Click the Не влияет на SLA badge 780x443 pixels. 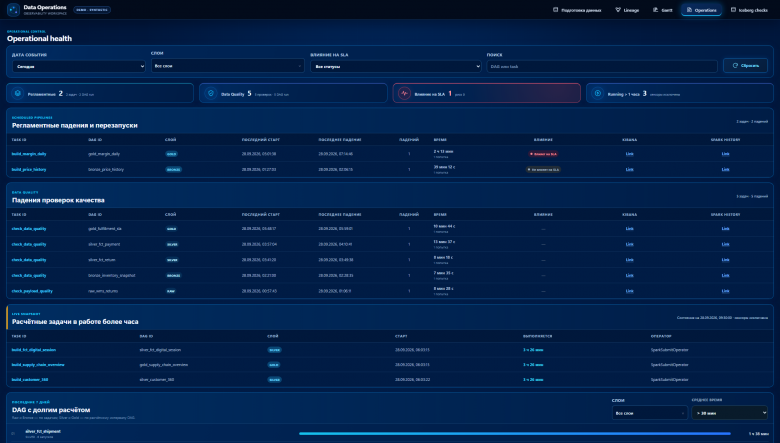543,170
